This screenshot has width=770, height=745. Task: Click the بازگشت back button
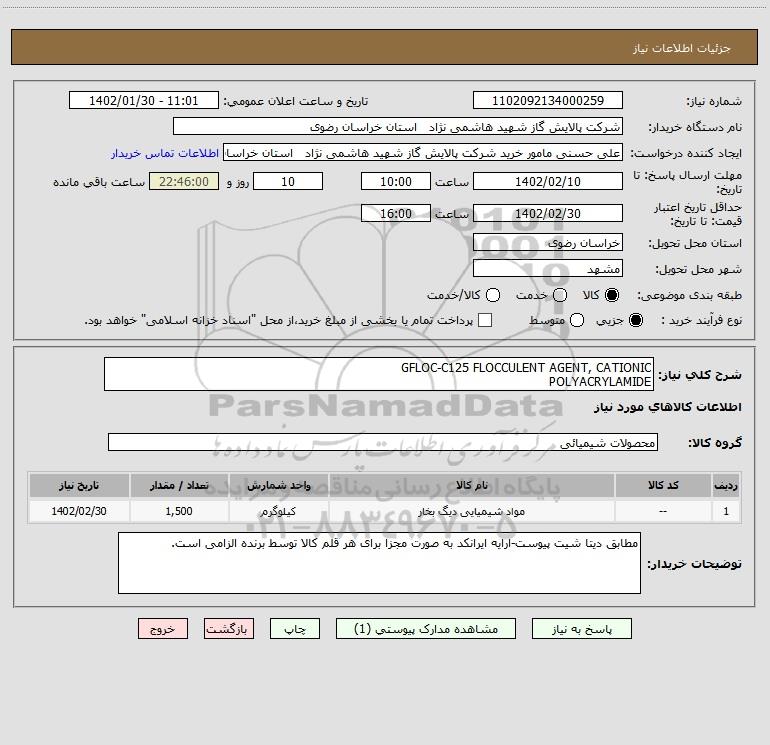click(229, 629)
